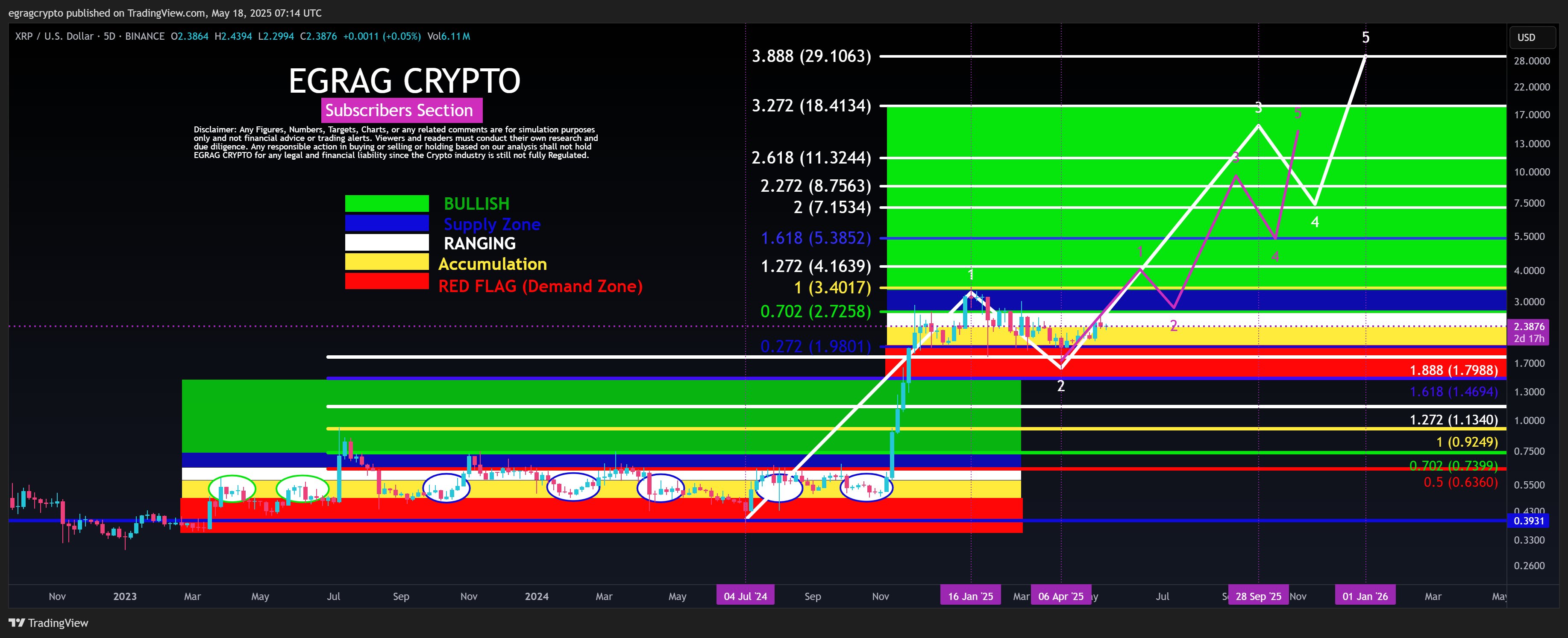Click lower Fibonacci label 1.618 (1.4694)
Screen dimensions: 1568x638
tap(1453, 392)
